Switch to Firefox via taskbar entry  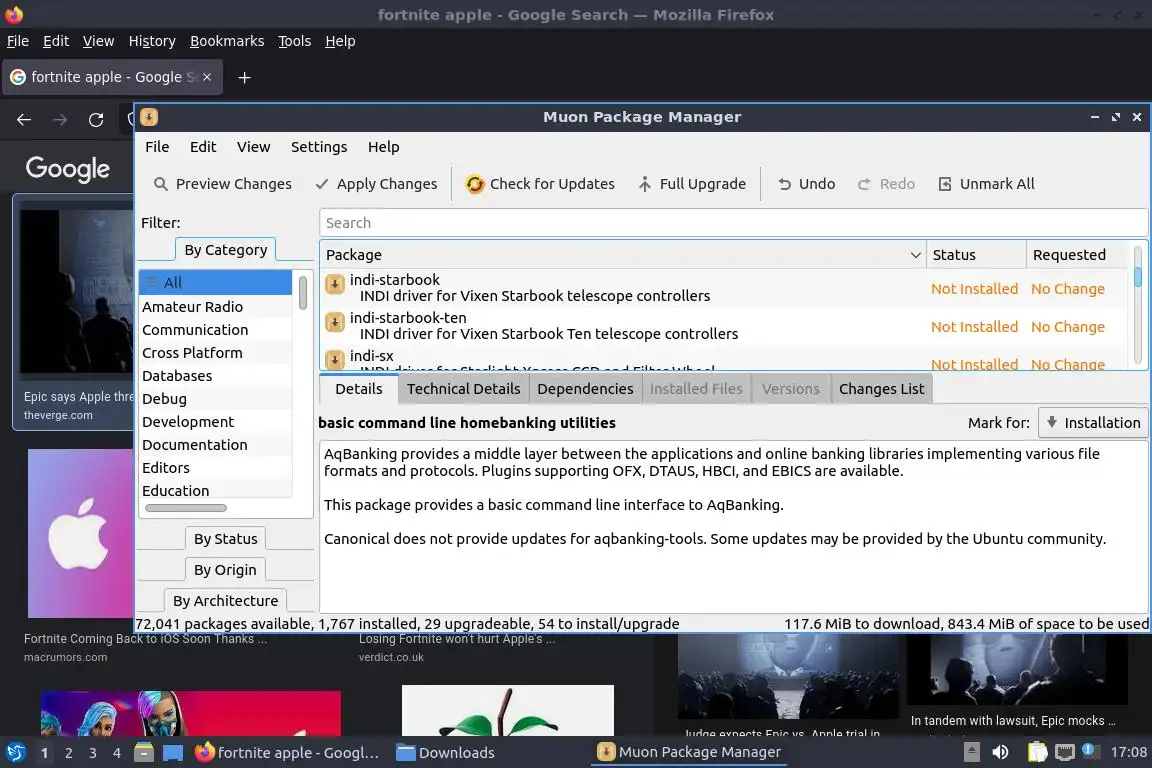(287, 753)
